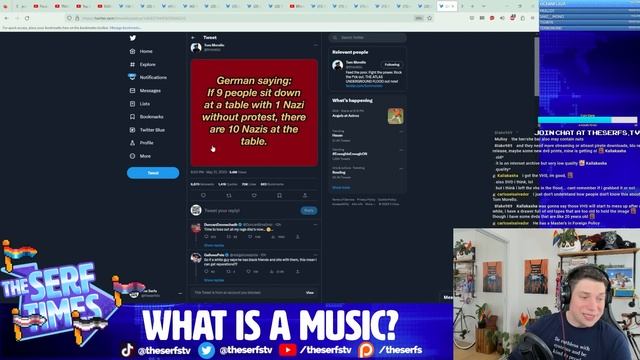
Task: Open options on second reply tweet
Action: [315, 255]
